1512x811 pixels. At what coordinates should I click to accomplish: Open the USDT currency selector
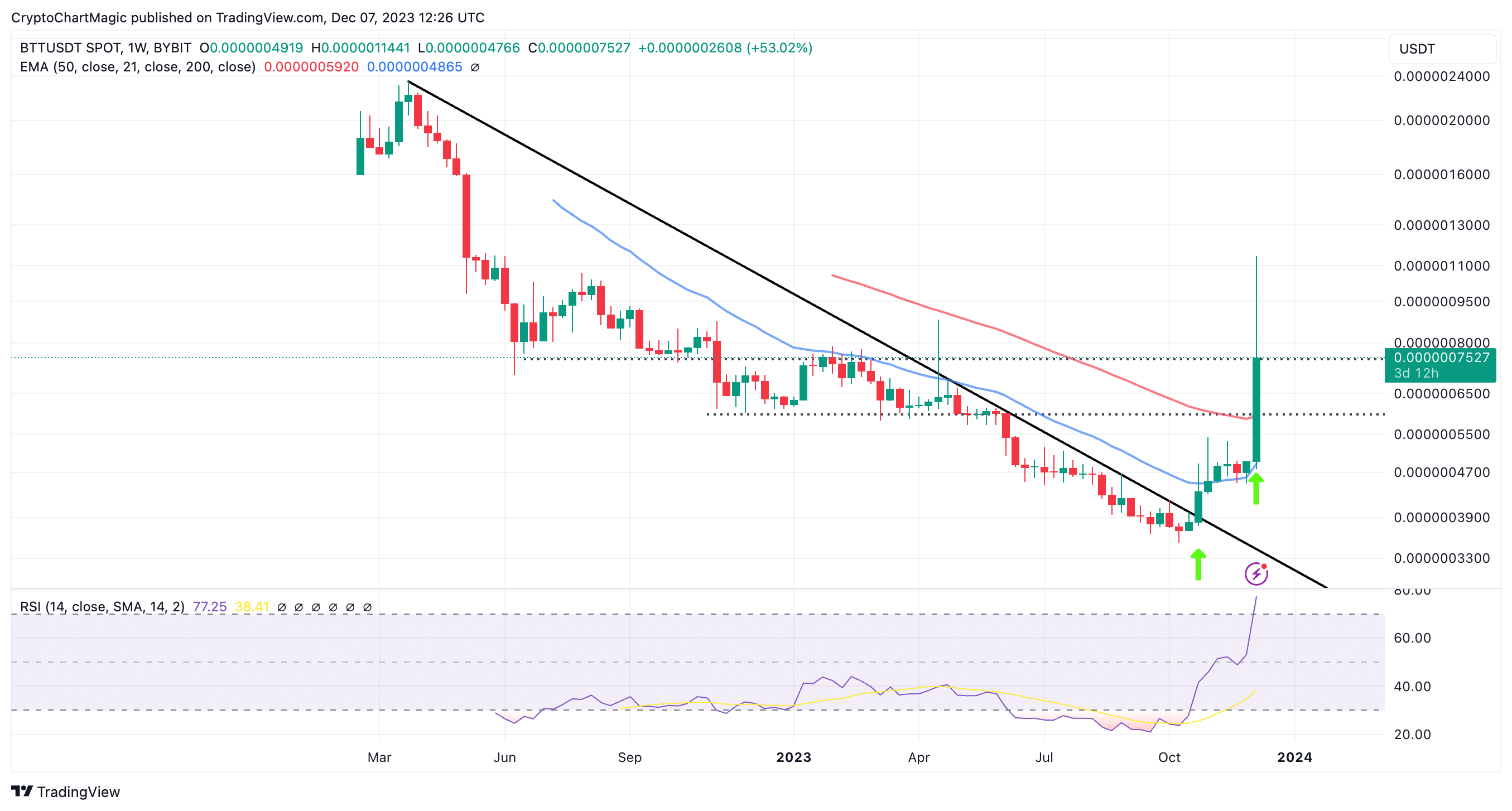click(1442, 49)
